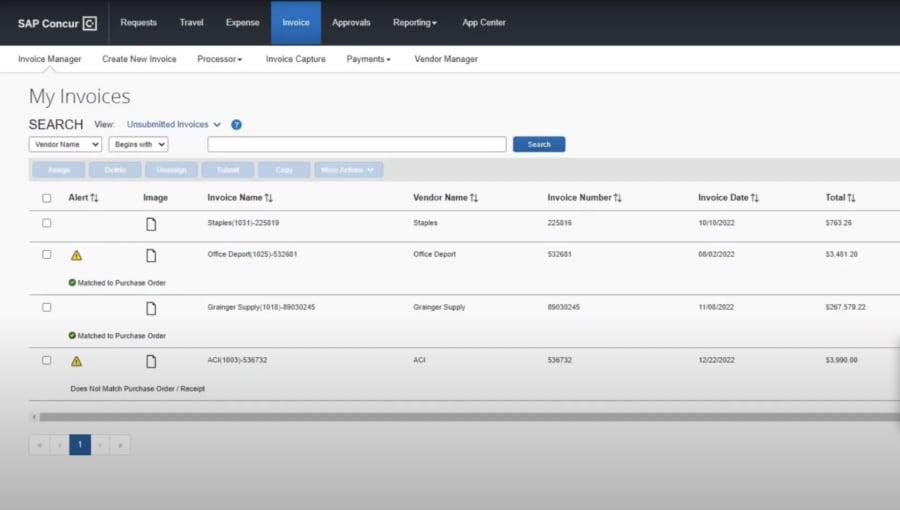Click the Submit button
Image resolution: width=900 pixels, height=510 pixels.
click(228, 170)
